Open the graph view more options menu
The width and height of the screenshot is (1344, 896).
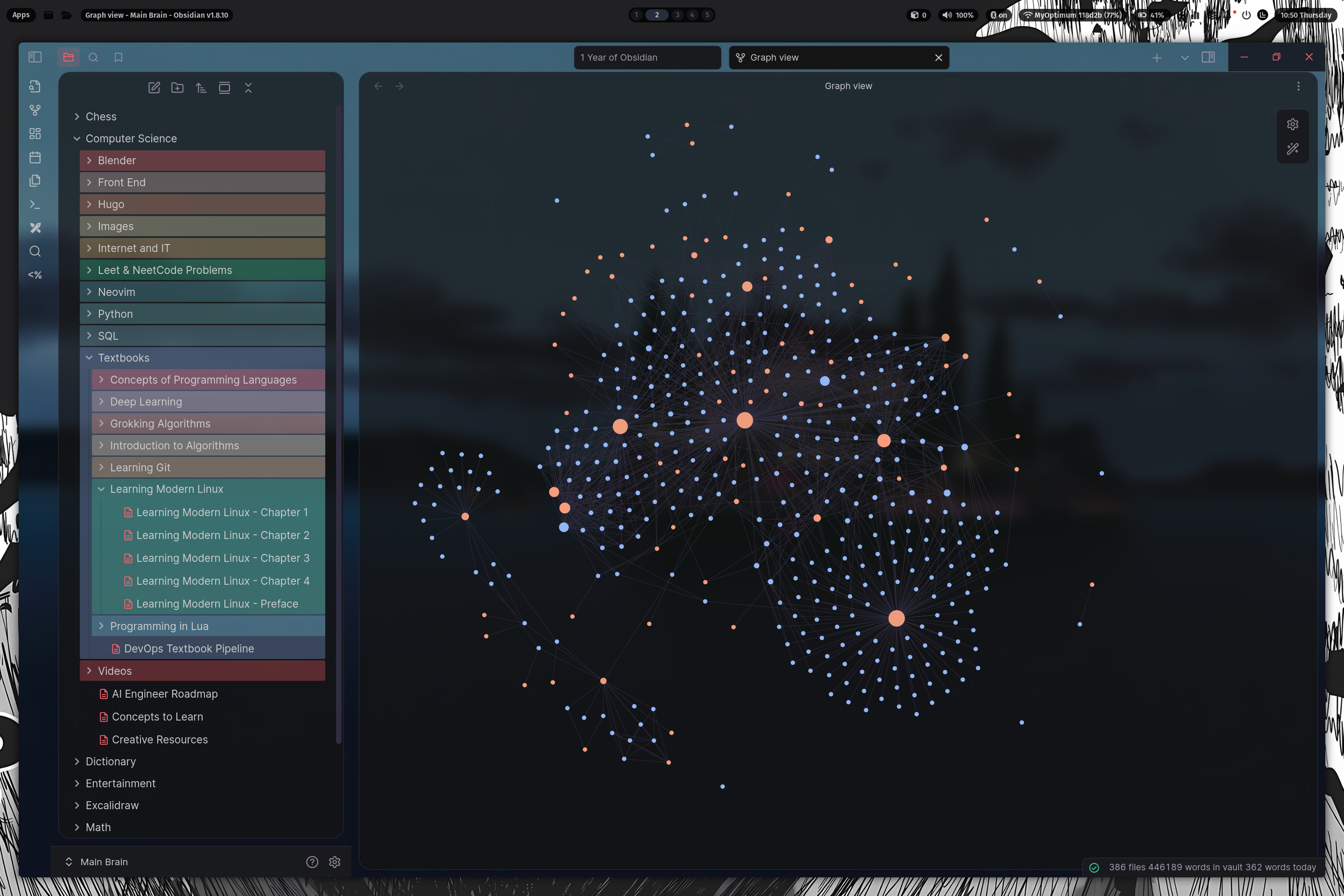click(x=1298, y=86)
